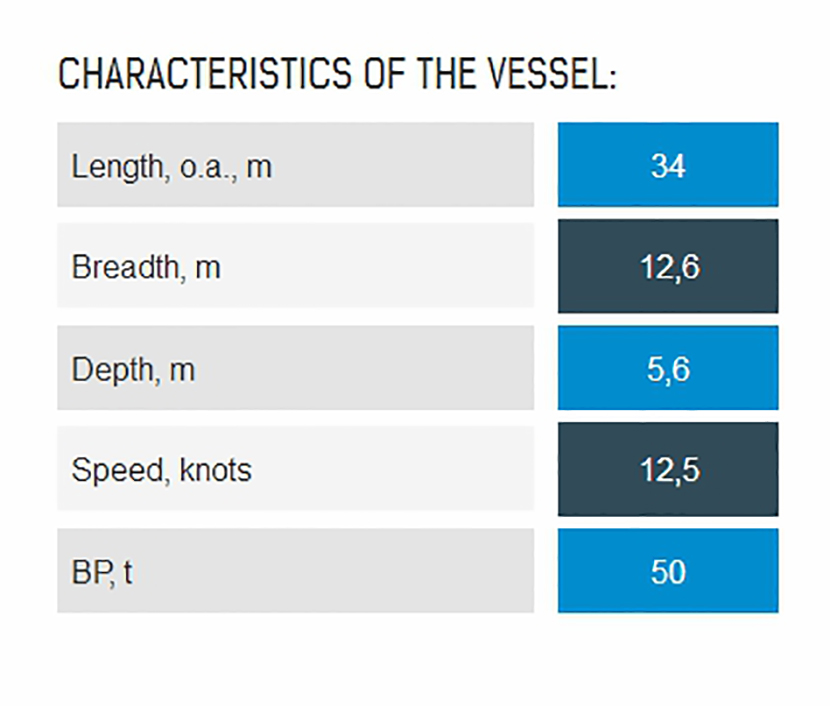The image size is (830, 706).
Task: Click the word 'knots' in Speed row
Action: click(215, 469)
